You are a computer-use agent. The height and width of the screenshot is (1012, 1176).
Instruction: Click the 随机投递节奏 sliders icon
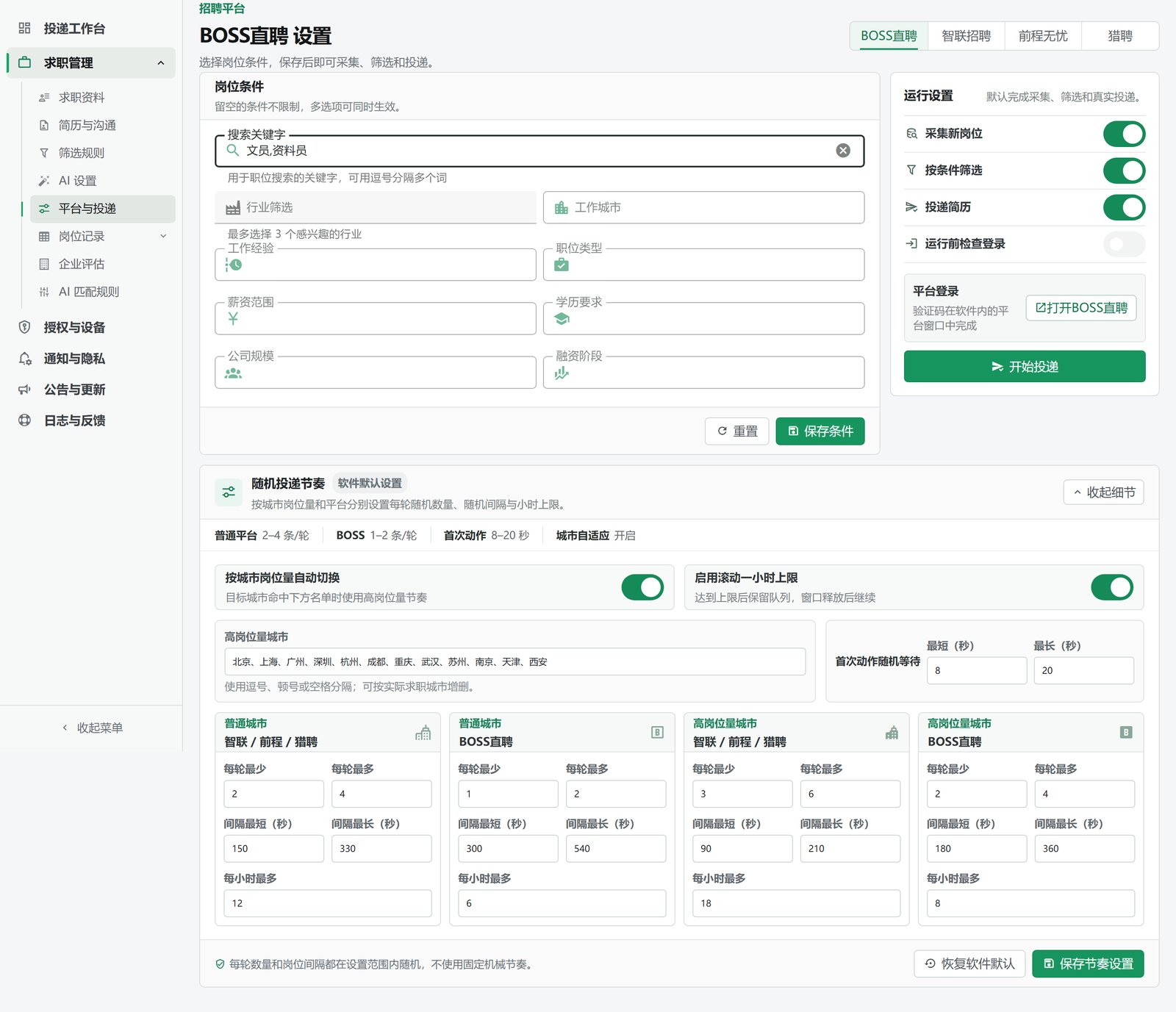(229, 492)
